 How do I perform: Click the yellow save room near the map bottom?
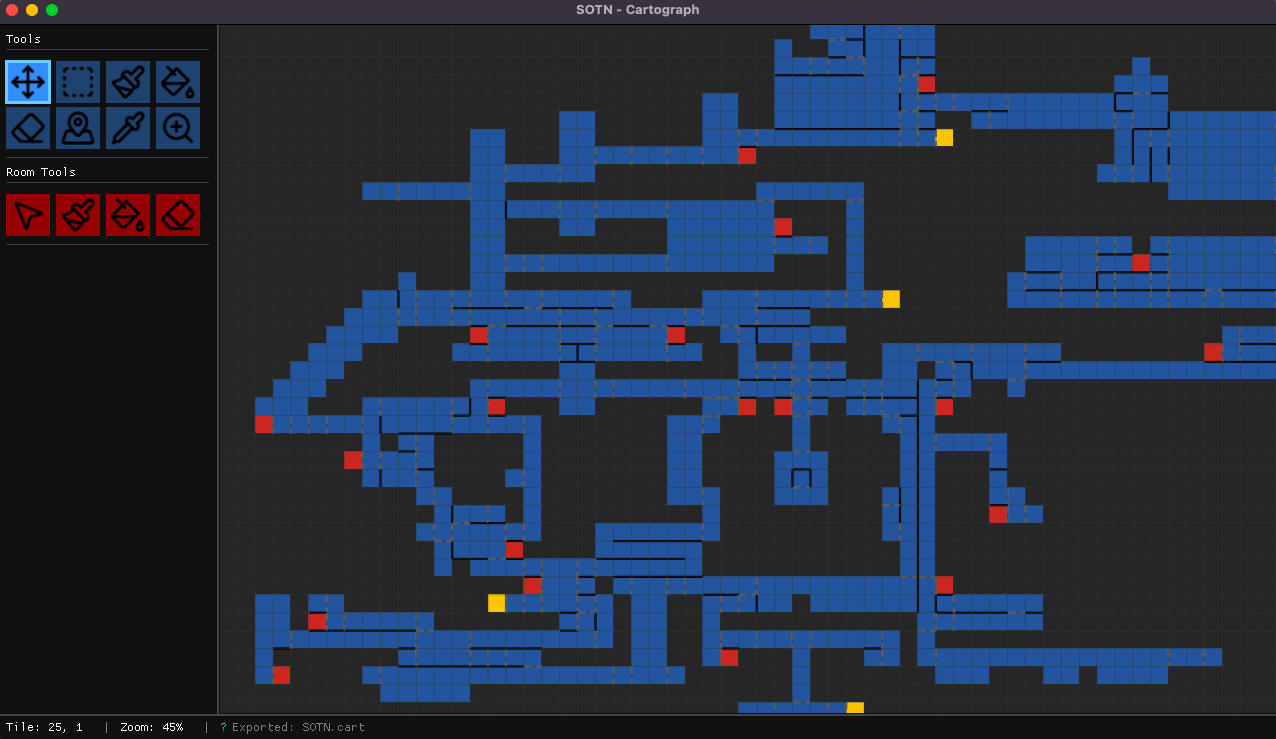click(855, 707)
